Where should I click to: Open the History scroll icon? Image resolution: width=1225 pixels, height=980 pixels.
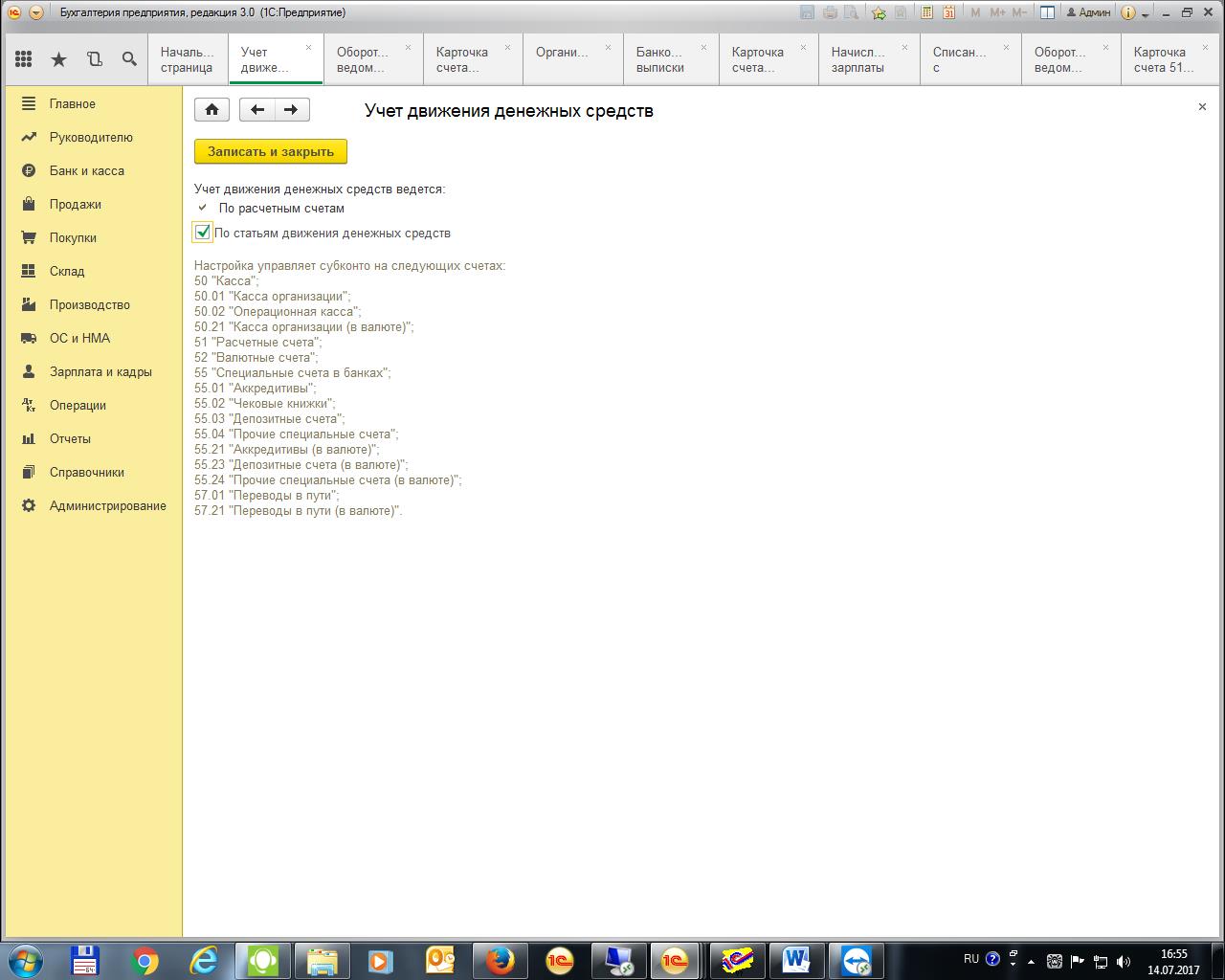pyautogui.click(x=94, y=59)
